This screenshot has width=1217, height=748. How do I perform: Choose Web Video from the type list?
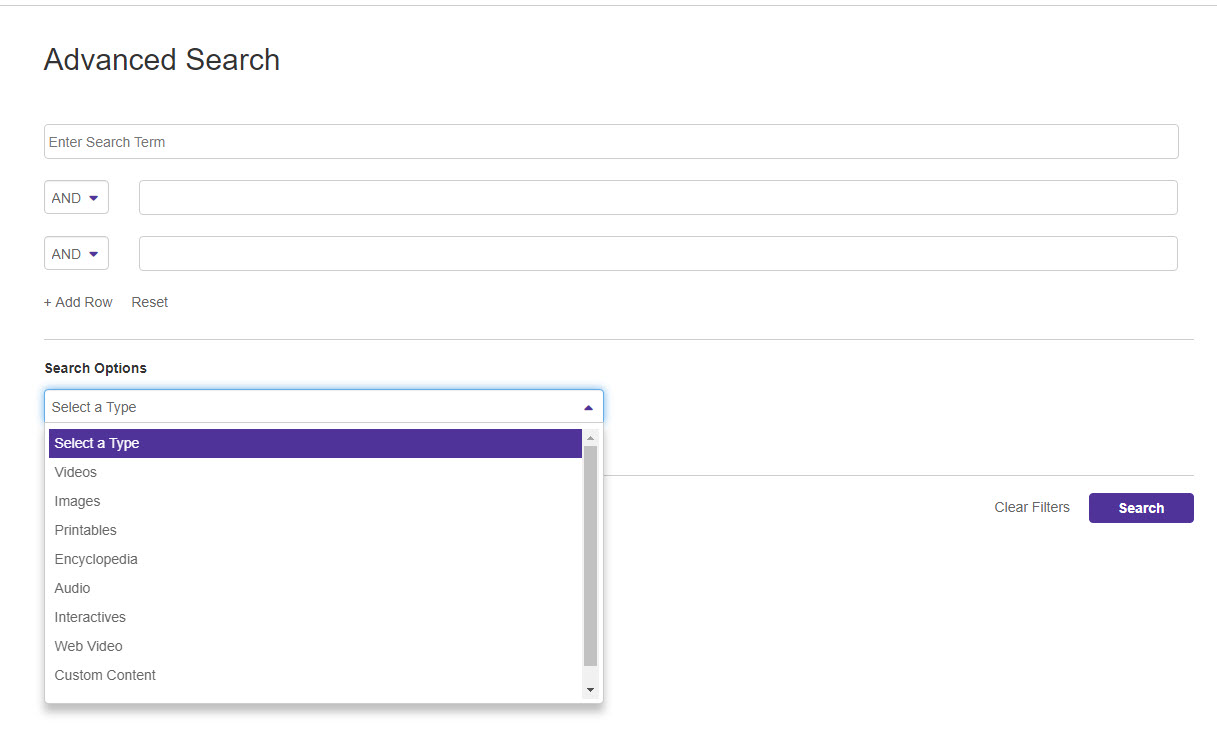[x=89, y=646]
